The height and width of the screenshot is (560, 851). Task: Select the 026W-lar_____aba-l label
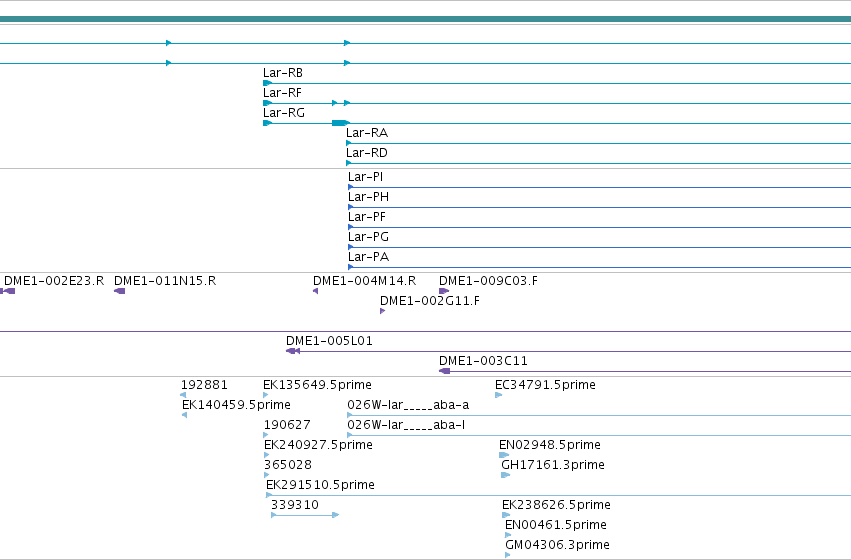coord(406,425)
